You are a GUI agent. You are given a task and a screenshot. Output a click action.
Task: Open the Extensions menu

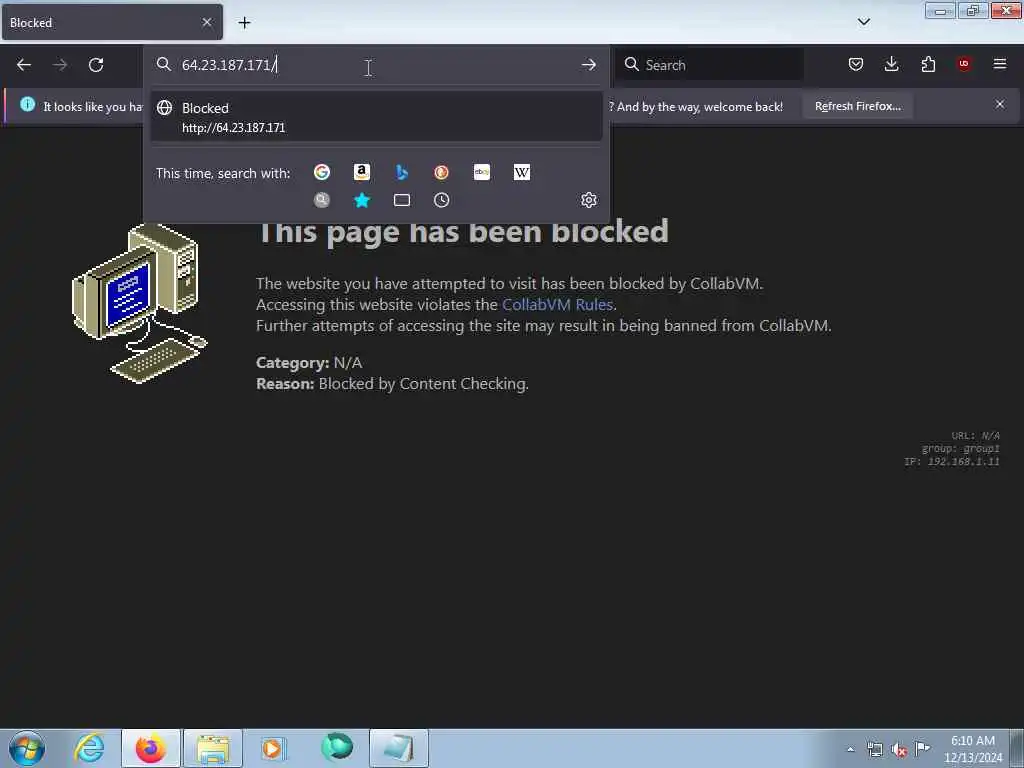pyautogui.click(x=928, y=64)
